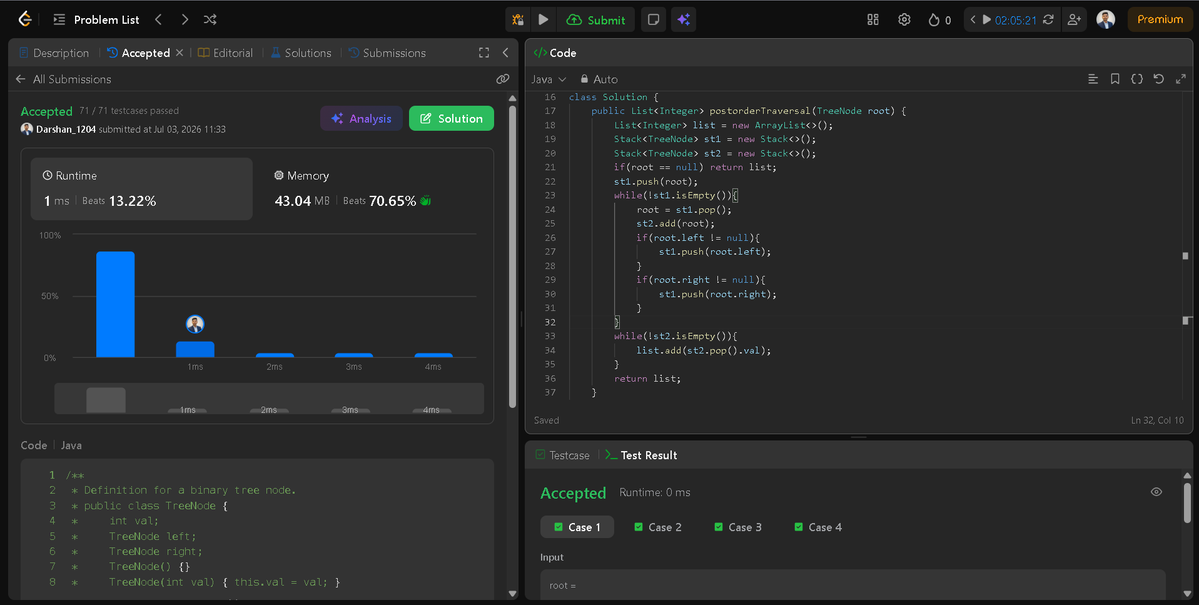The width and height of the screenshot is (1199, 605).
Task: Open Darshan_1204 user profile link
Action: click(x=66, y=129)
